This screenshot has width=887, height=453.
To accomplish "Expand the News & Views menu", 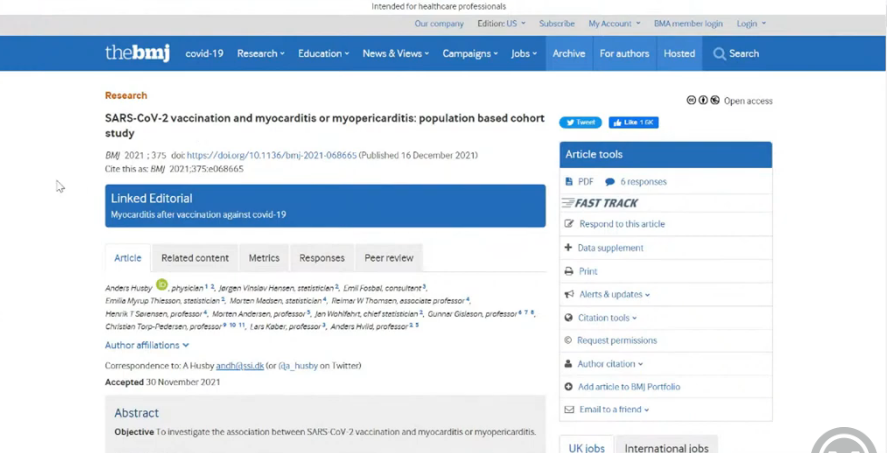I will 396,54.
